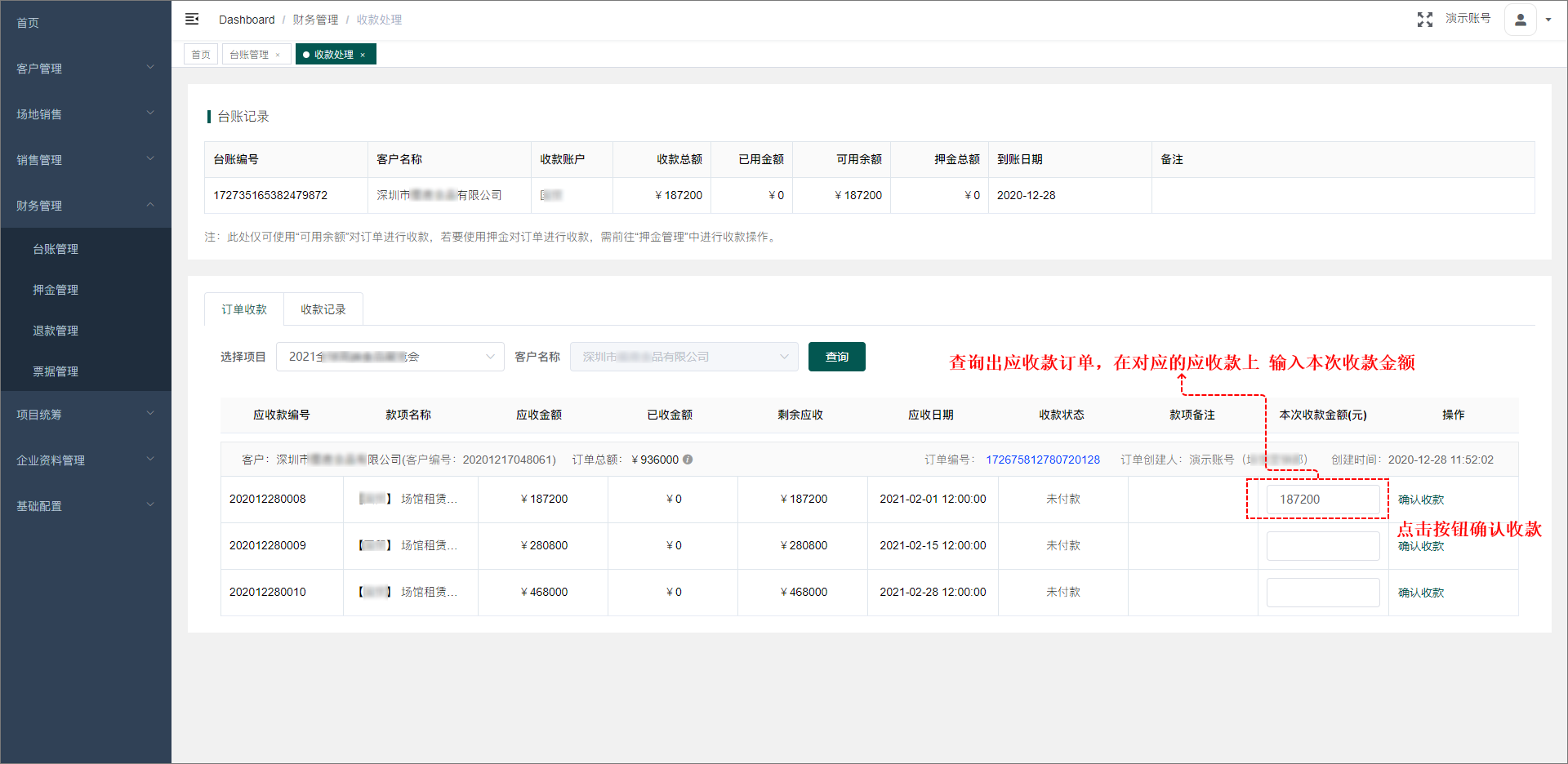Open 客户名称 dropdown
The height and width of the screenshot is (764, 1568).
(684, 357)
